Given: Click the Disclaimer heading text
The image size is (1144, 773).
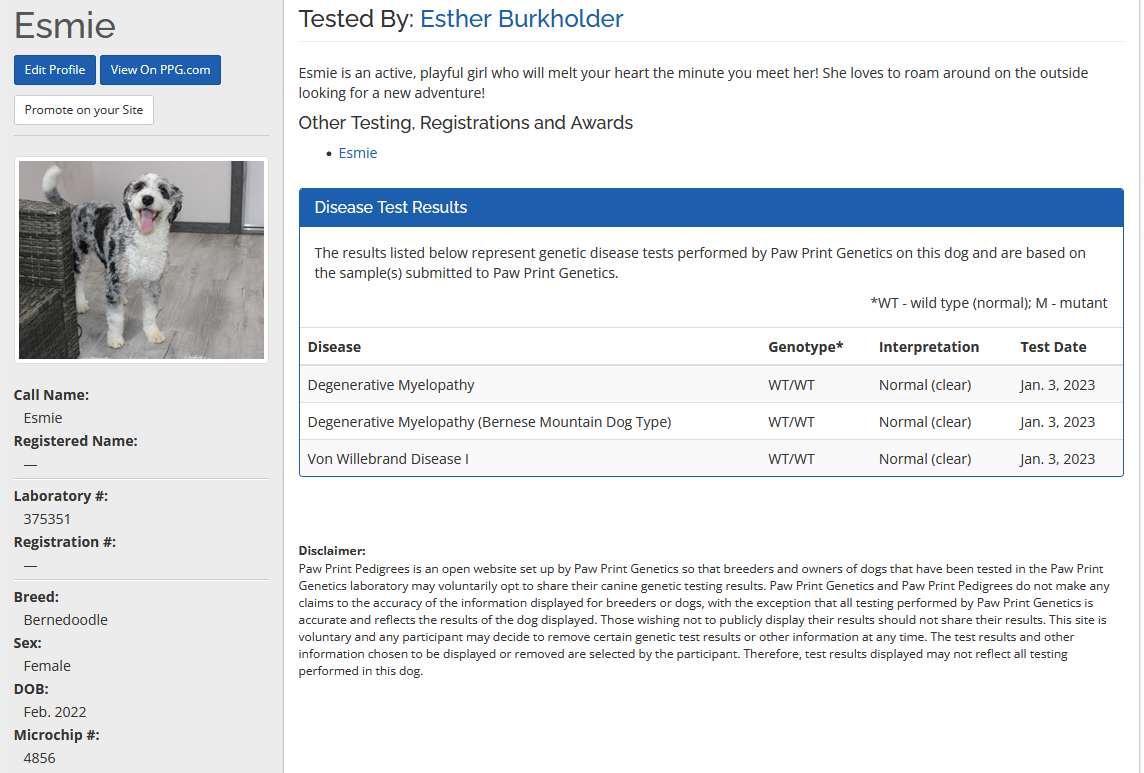Looking at the screenshot, I should click(332, 551).
